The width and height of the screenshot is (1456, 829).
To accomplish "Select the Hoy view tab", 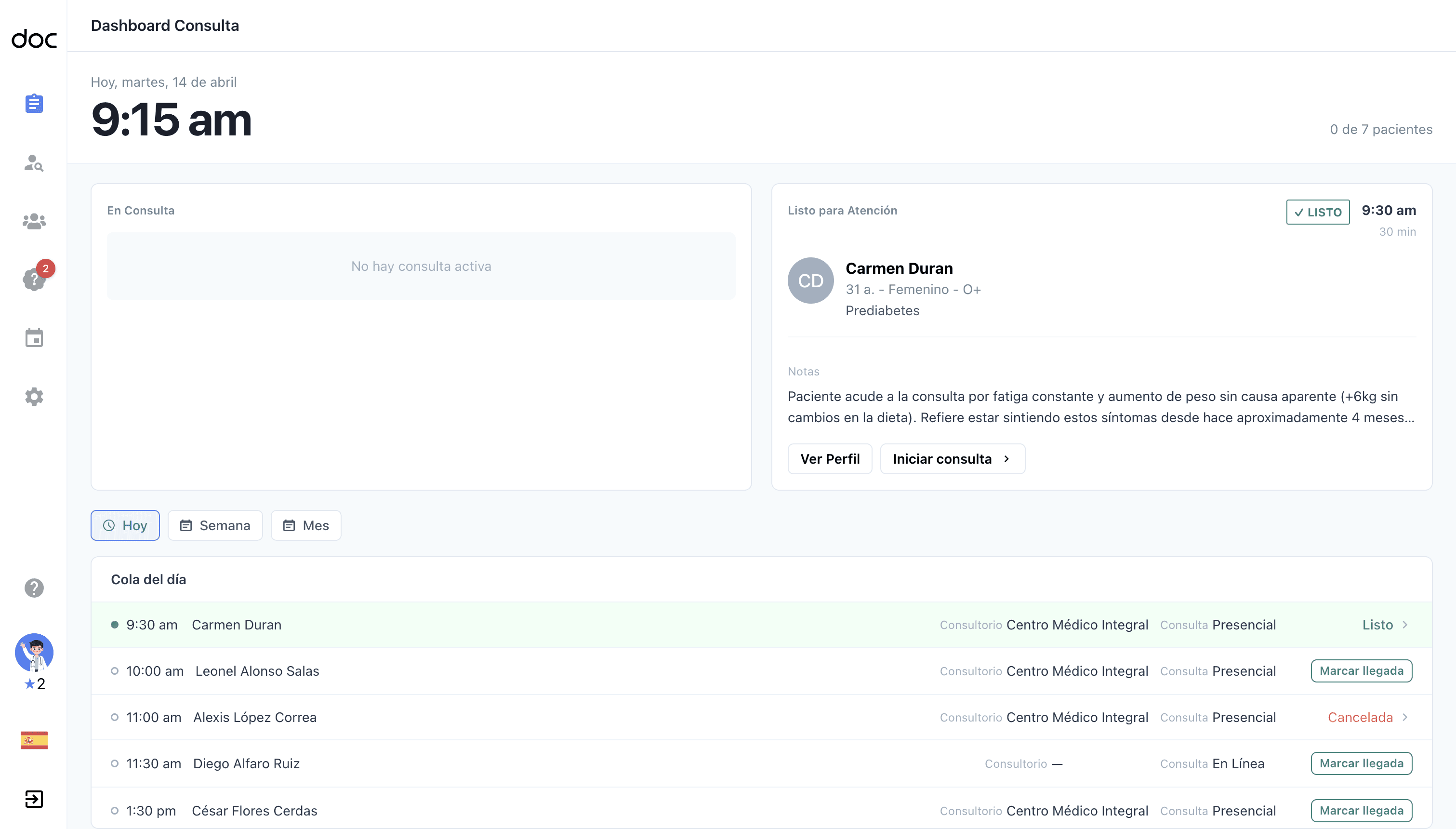I will [125, 525].
